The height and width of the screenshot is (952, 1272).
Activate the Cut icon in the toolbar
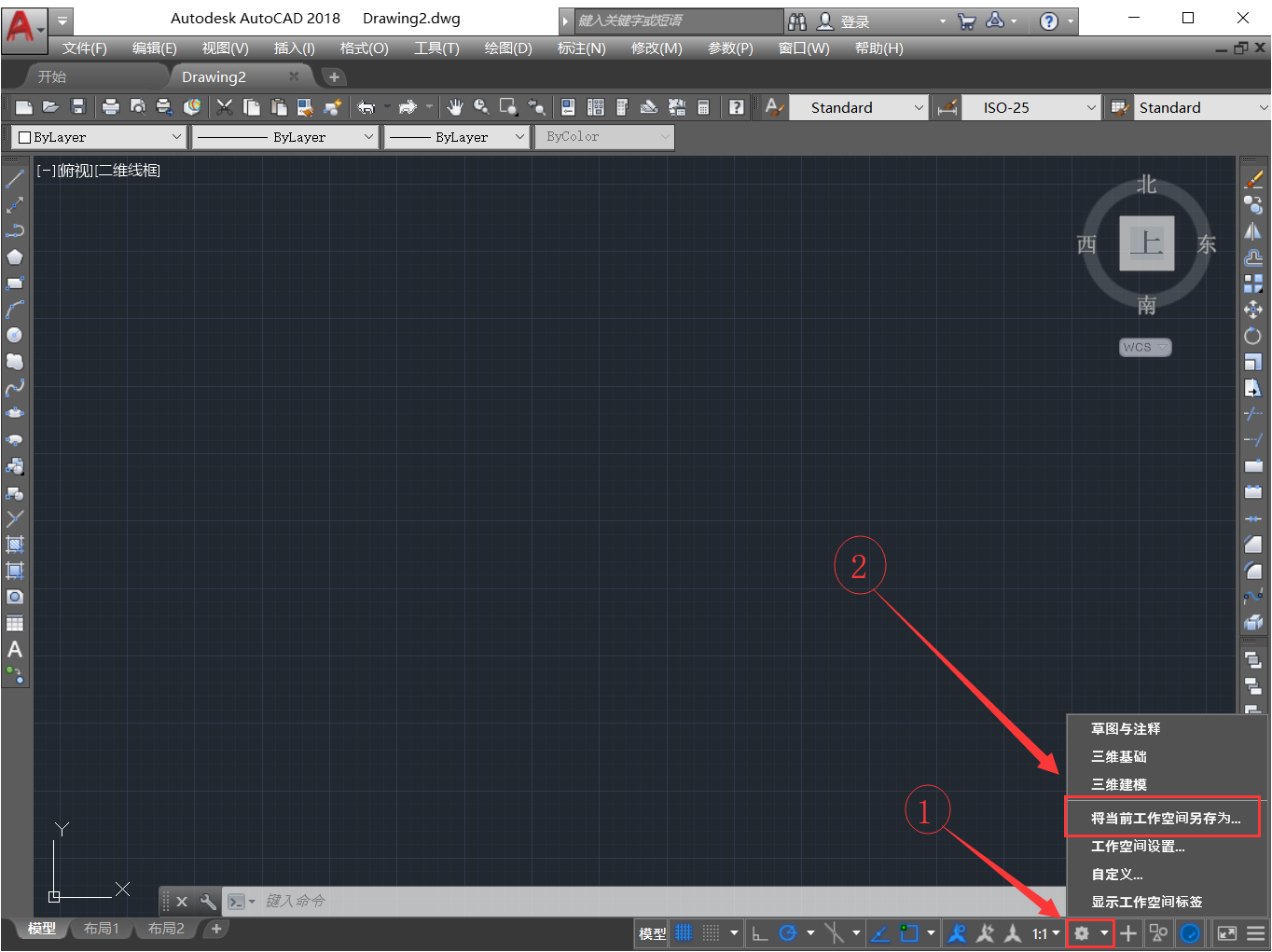coord(224,106)
